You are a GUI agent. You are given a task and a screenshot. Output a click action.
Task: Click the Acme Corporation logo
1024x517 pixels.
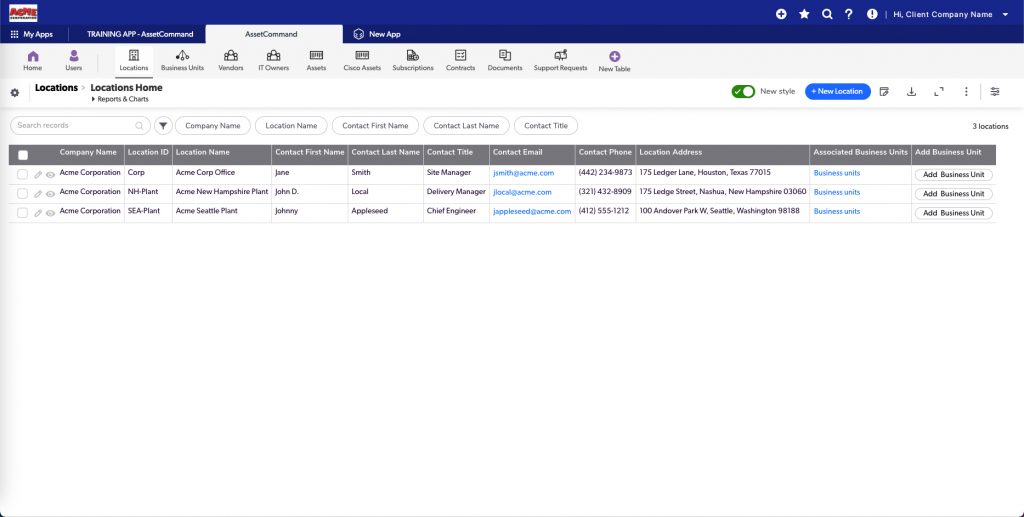pos(23,13)
